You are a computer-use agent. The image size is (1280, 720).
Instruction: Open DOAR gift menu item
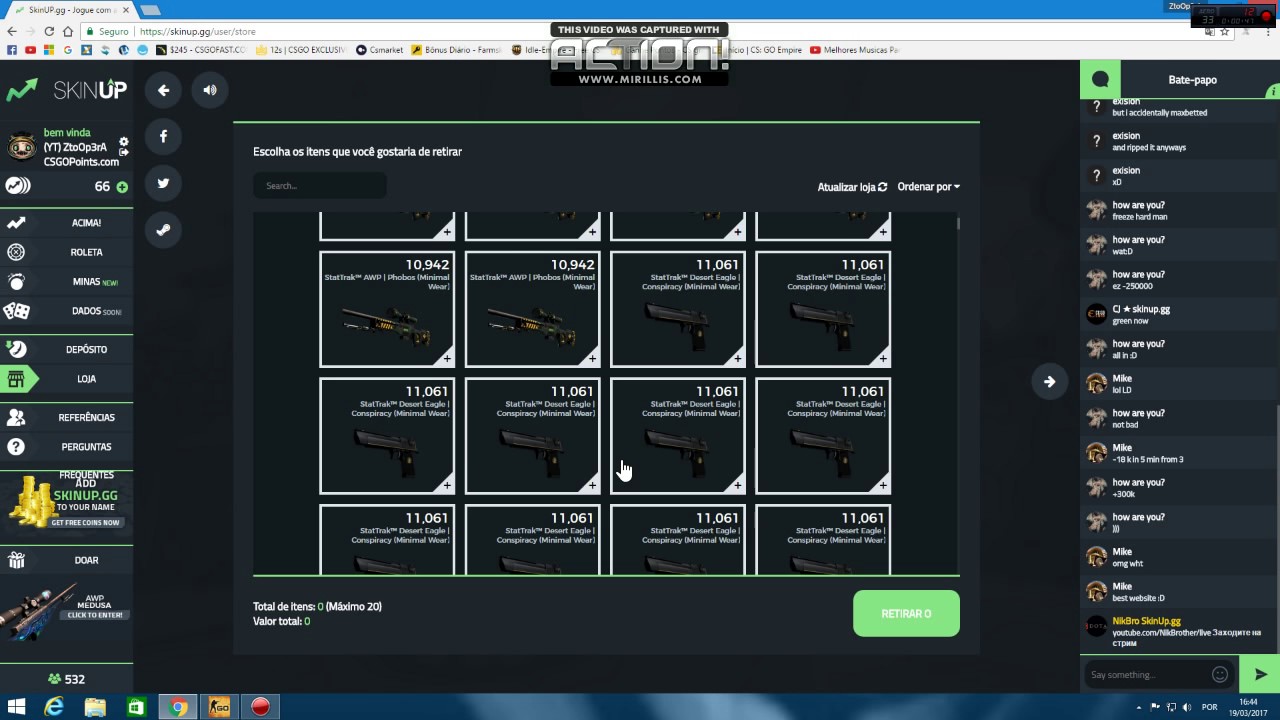pos(66,560)
